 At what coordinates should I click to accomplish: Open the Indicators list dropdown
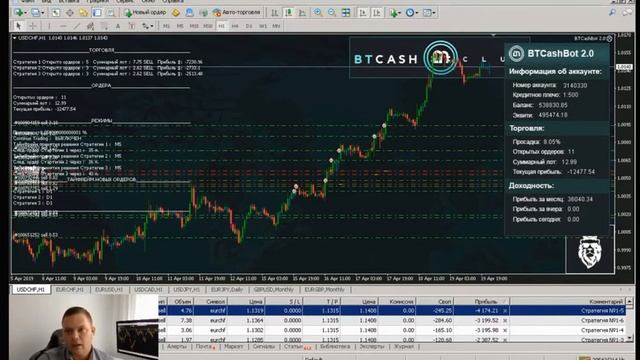[395, 13]
